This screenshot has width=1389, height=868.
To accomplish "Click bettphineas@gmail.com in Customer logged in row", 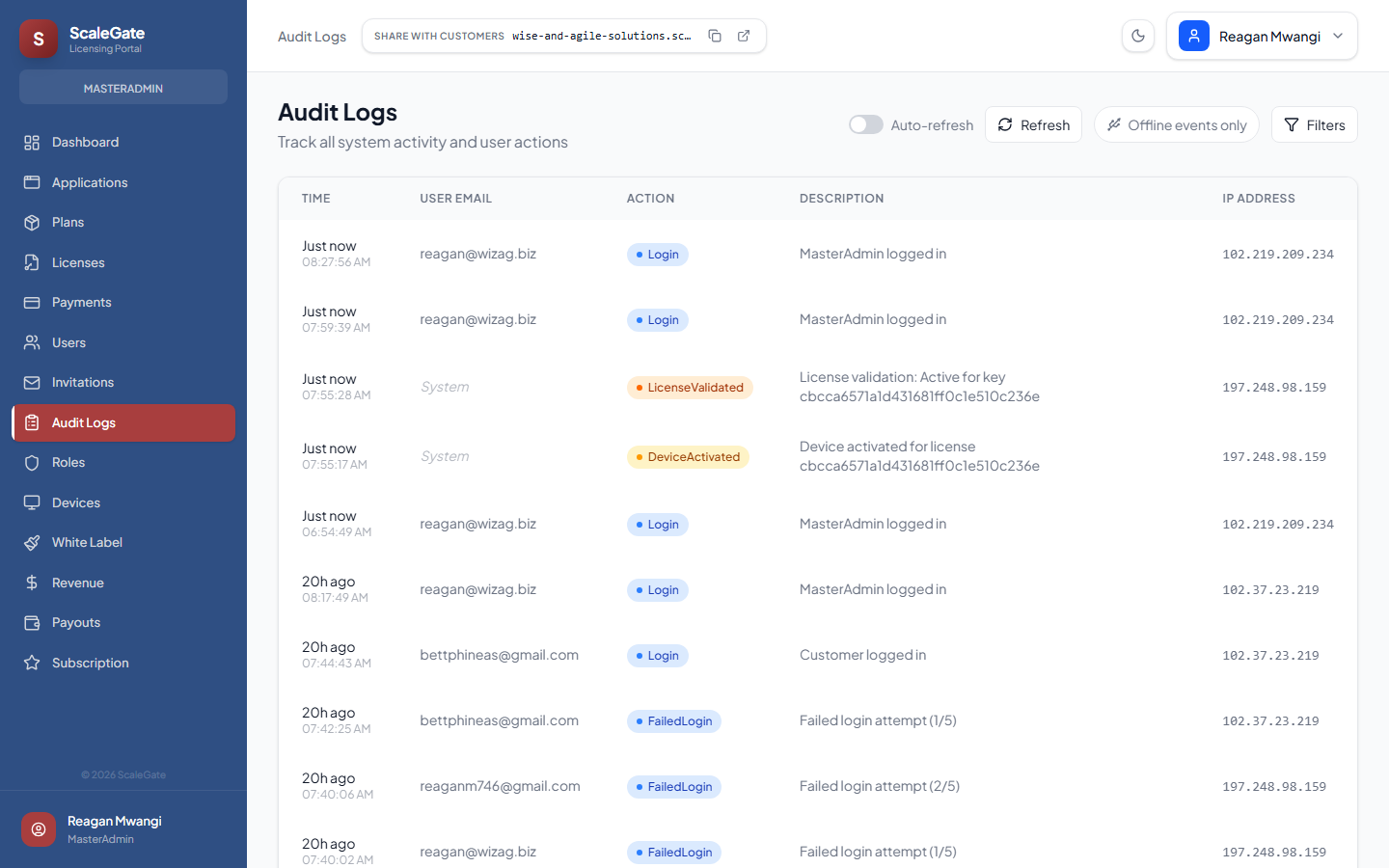I will click(x=499, y=655).
